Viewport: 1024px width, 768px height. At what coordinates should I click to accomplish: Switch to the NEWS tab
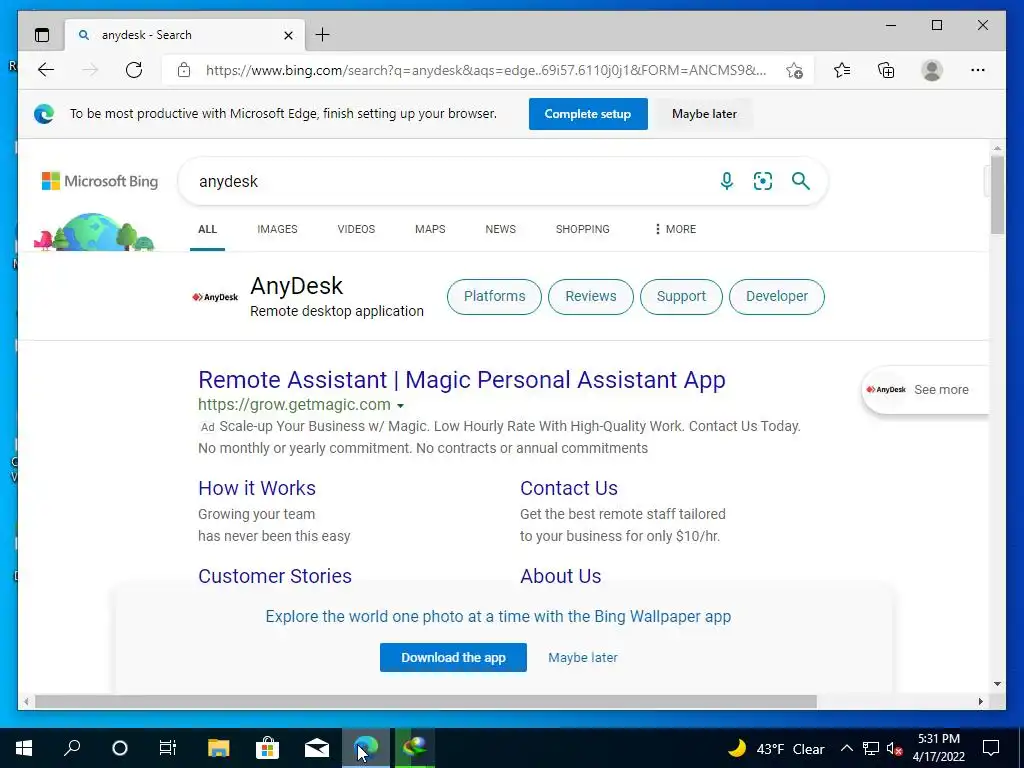[500, 229]
